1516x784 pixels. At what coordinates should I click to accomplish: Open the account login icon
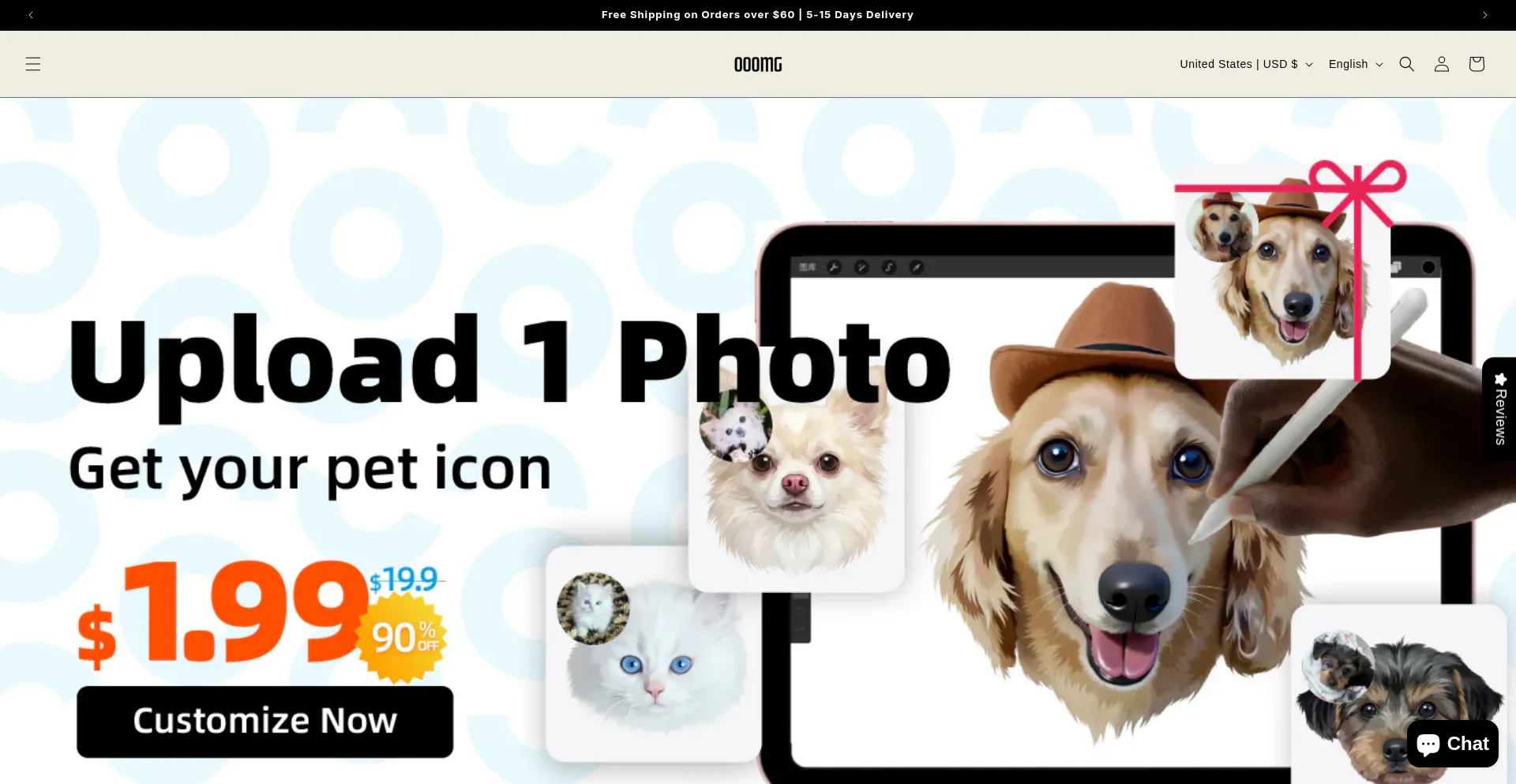coord(1441,64)
